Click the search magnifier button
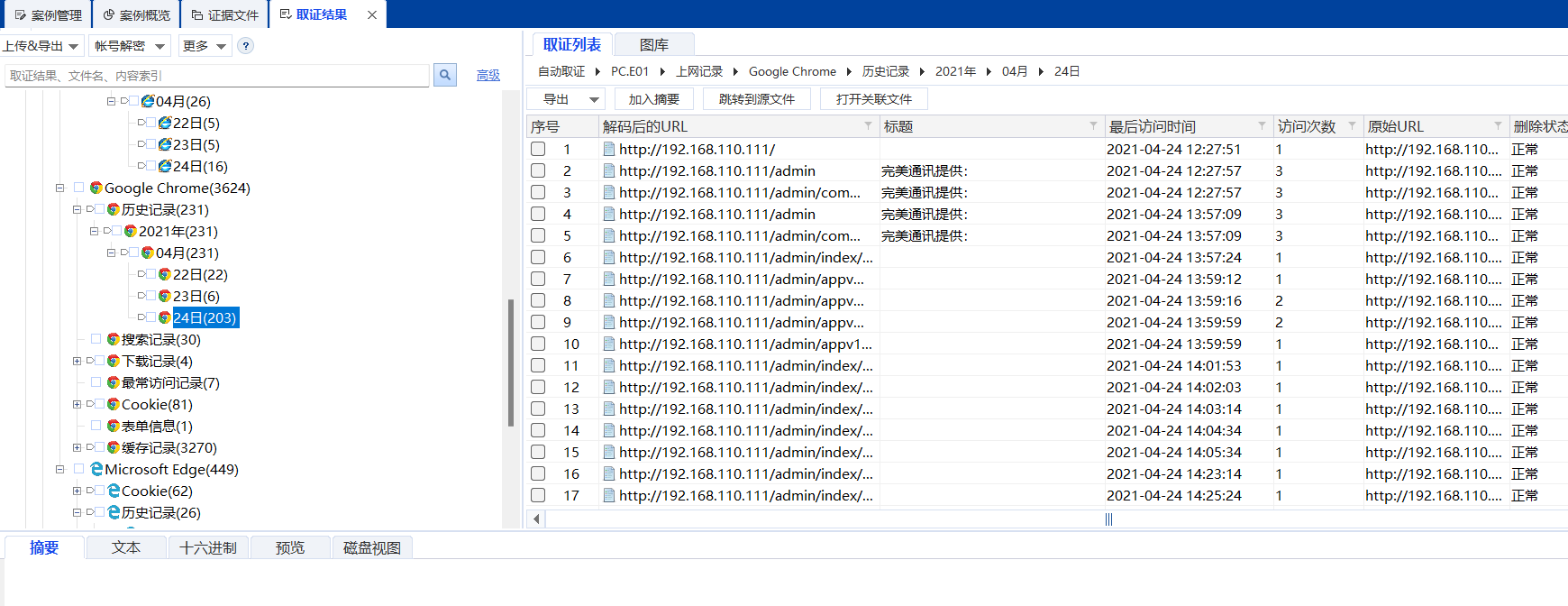The width and height of the screenshot is (1568, 606). coord(444,75)
